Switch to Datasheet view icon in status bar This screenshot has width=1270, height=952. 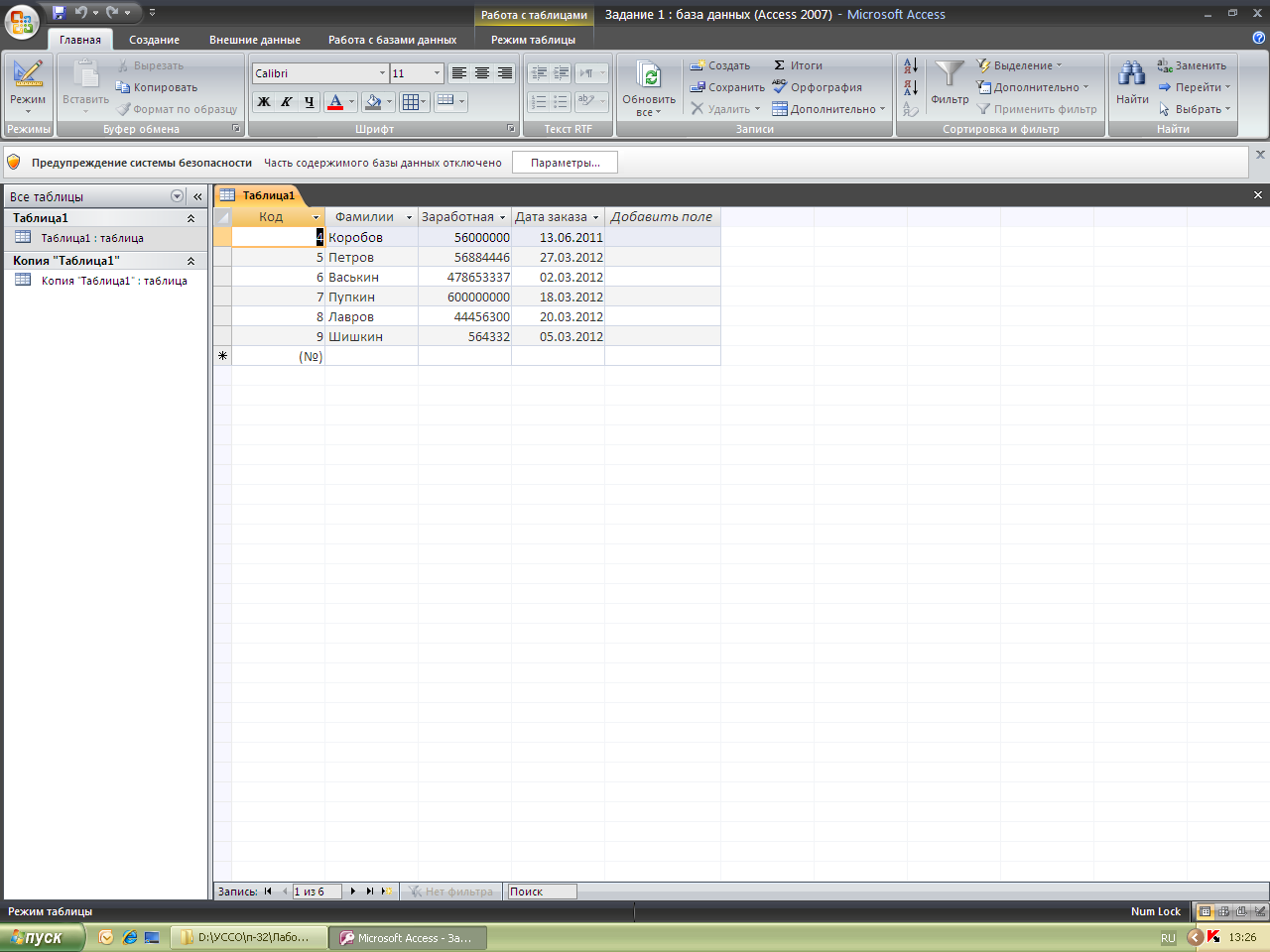click(x=1206, y=911)
